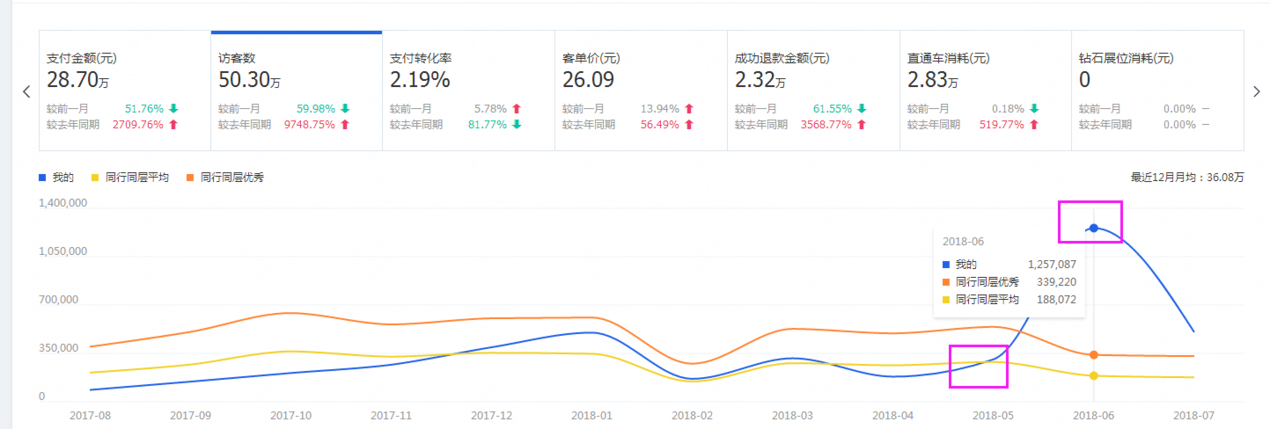Click the 50.30万 visitor count value
The image size is (1270, 429).
[x=252, y=80]
